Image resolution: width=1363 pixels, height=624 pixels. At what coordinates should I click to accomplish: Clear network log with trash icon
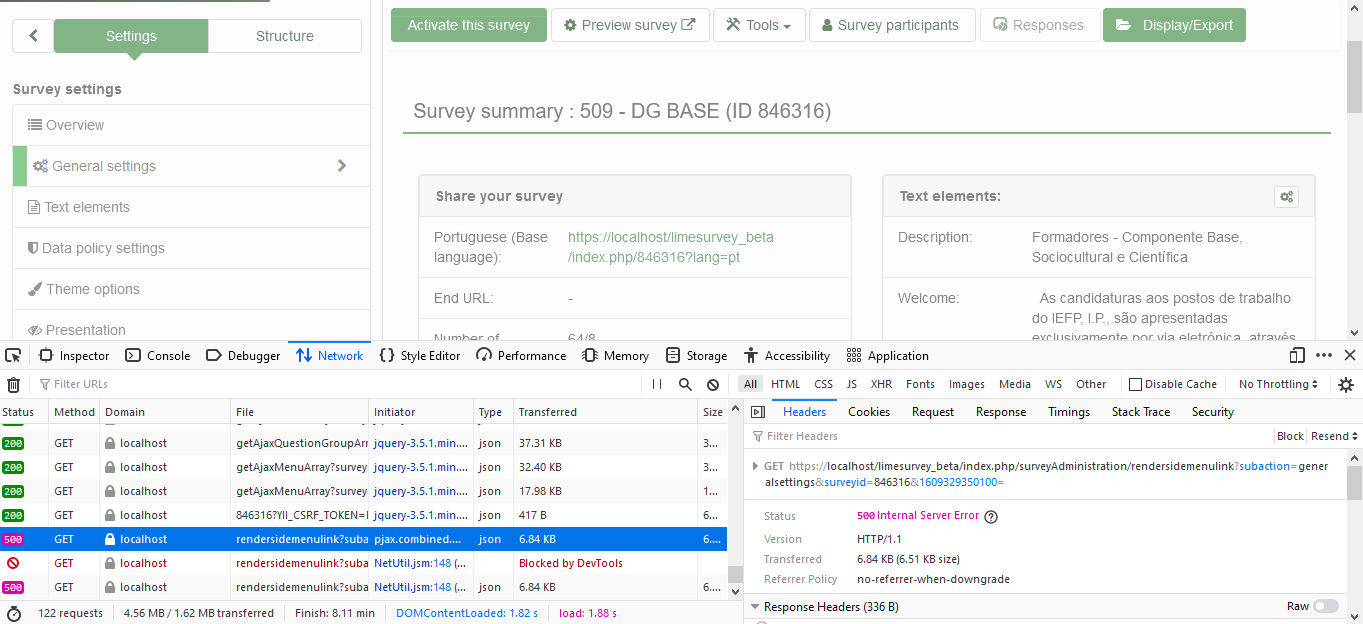[x=14, y=384]
